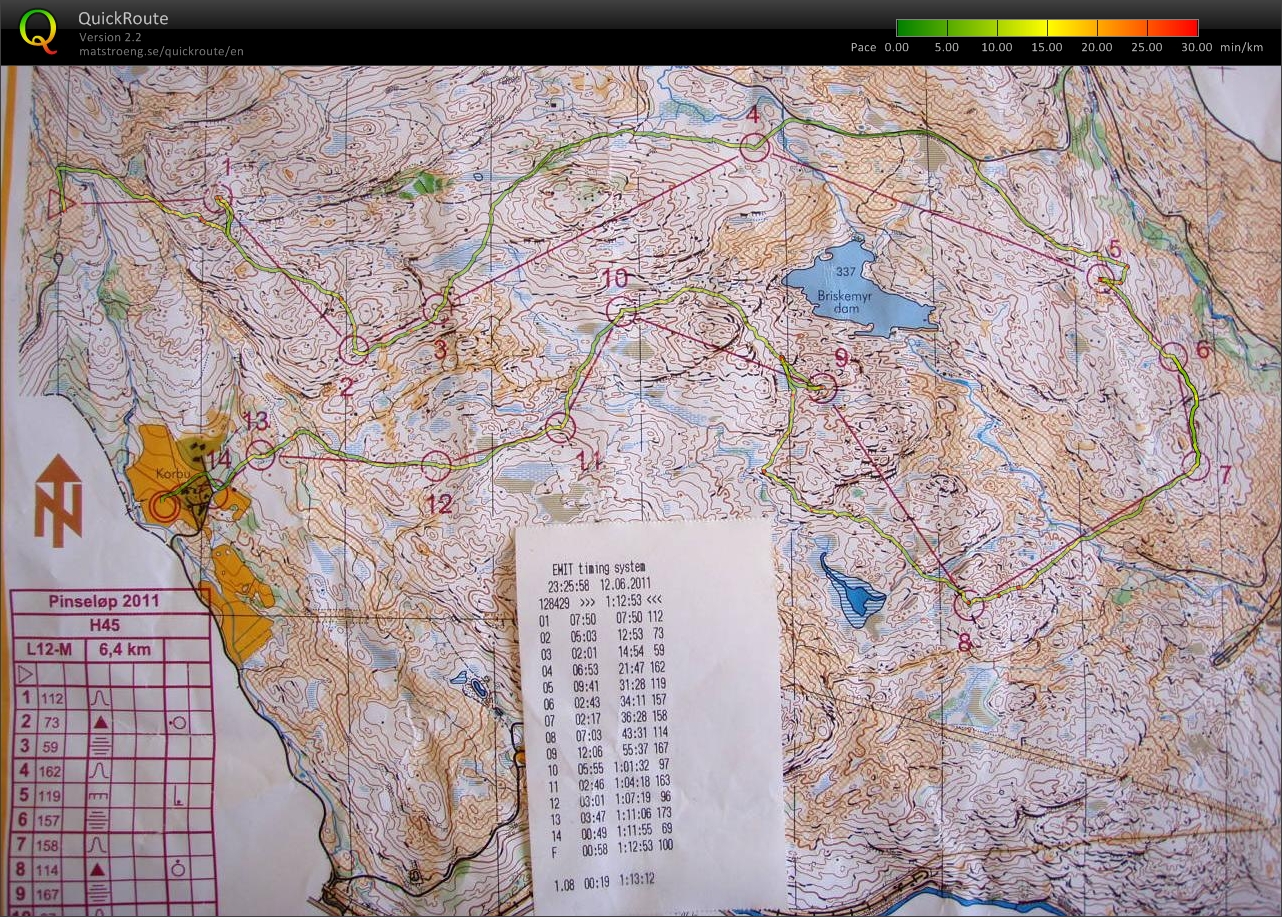
Task: Click the H45 class label
Action: tap(104, 625)
